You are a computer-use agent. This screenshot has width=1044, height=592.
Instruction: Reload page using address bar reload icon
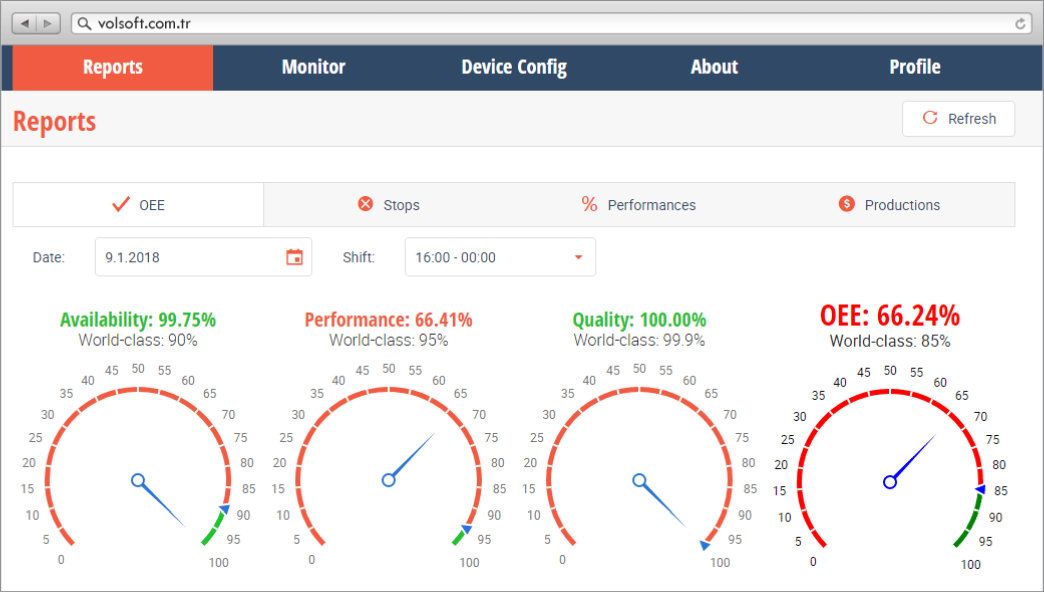1019,23
